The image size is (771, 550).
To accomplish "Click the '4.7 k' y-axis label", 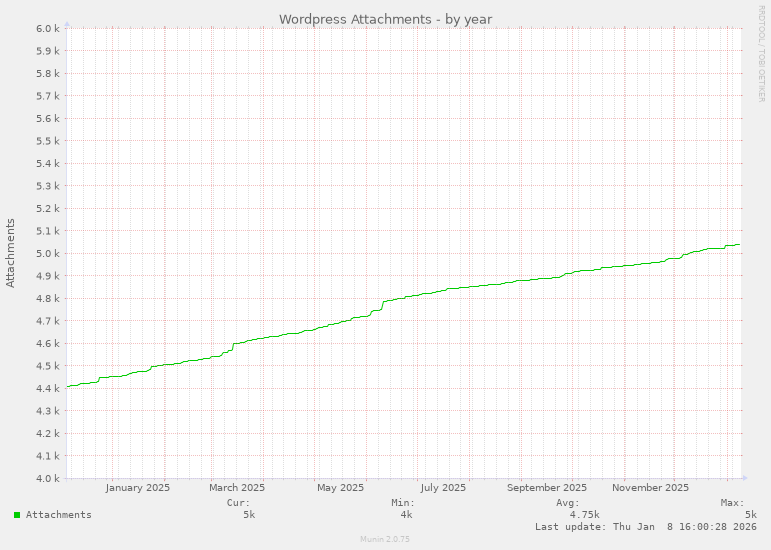I will tap(48, 321).
